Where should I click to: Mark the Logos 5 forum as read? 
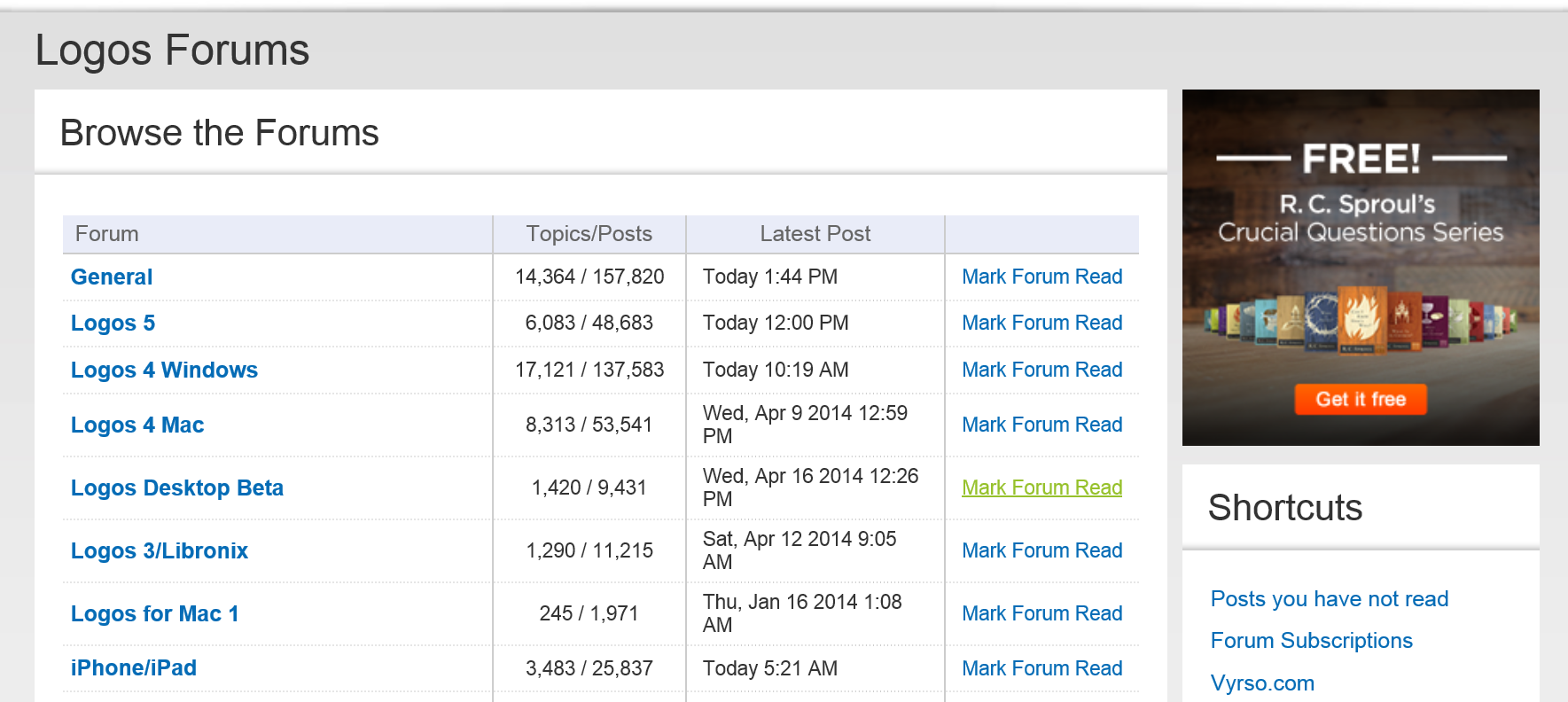(1042, 324)
